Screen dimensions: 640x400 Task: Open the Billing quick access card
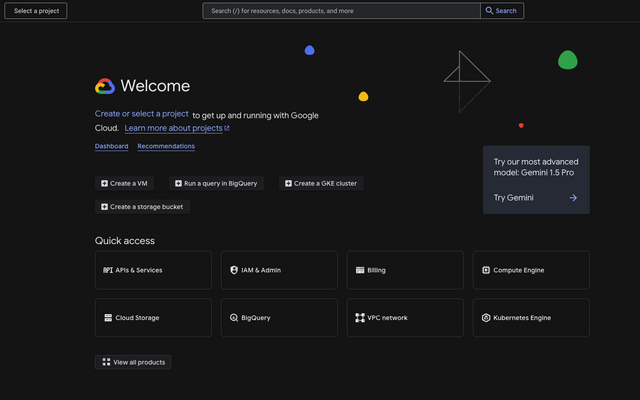[x=405, y=270]
